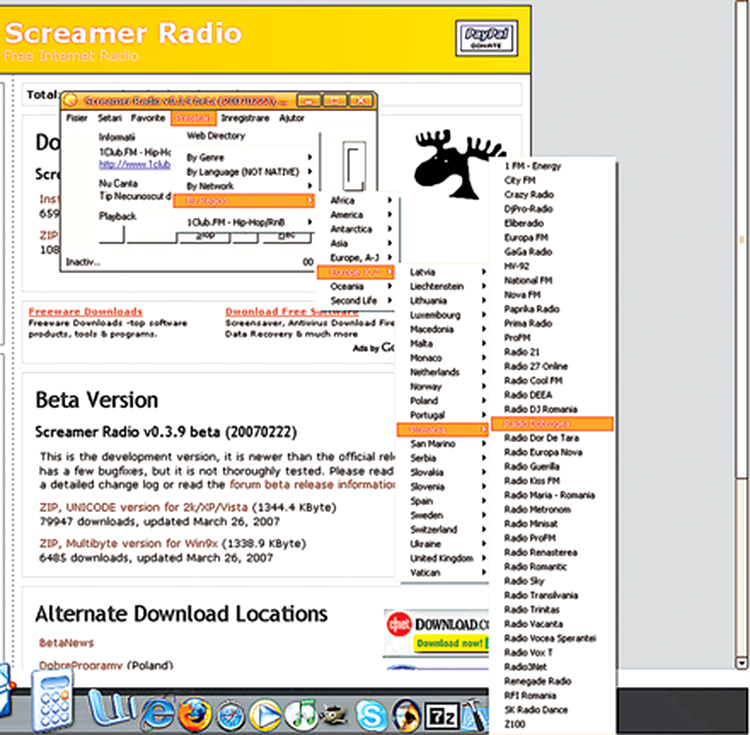The width and height of the screenshot is (750, 735).
Task: Open the Fisier menu
Action: click(x=77, y=118)
